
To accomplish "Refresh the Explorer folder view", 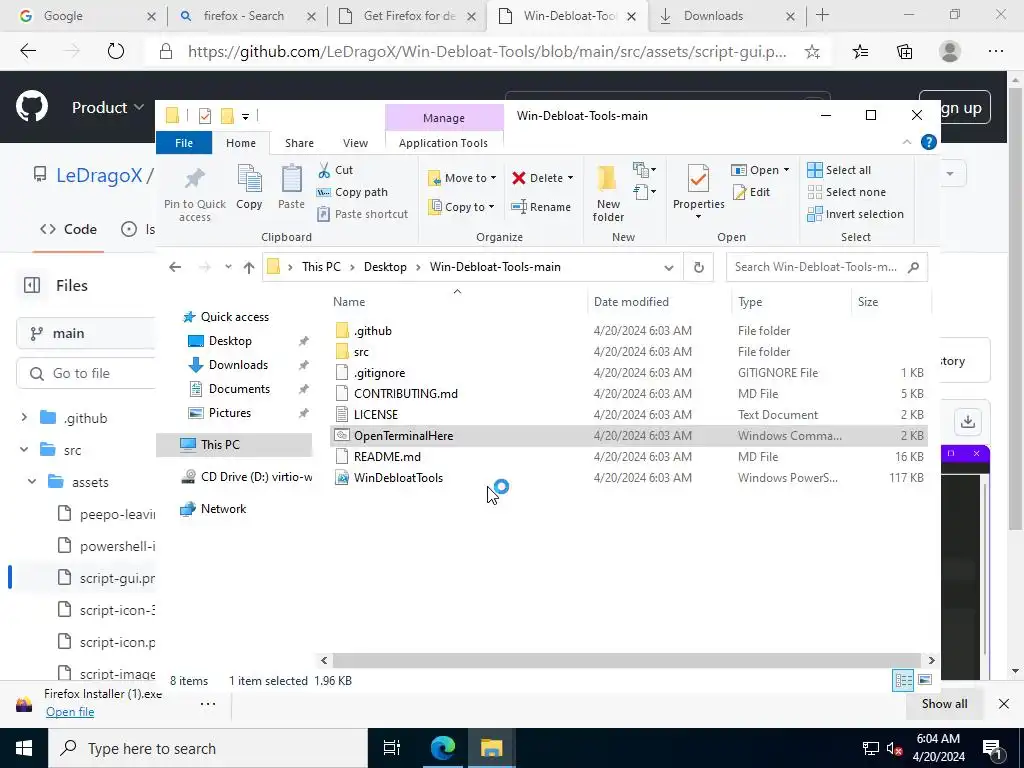I will (x=698, y=267).
